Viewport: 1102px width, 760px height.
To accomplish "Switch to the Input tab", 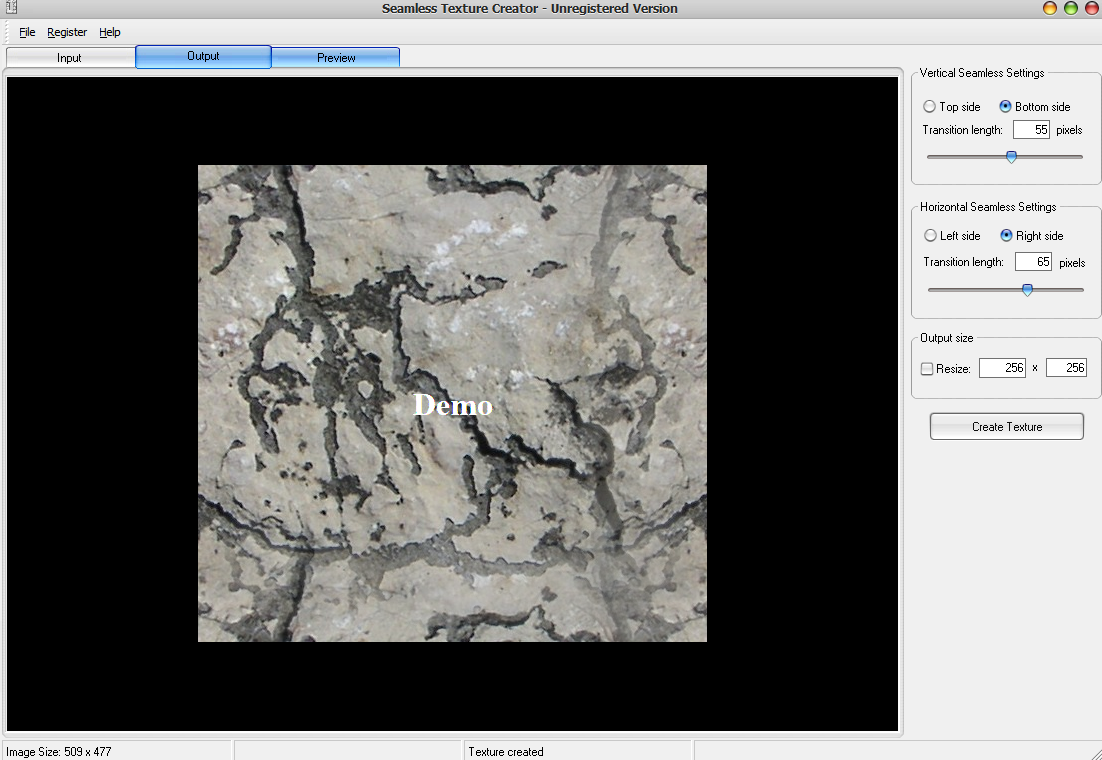I will (70, 58).
